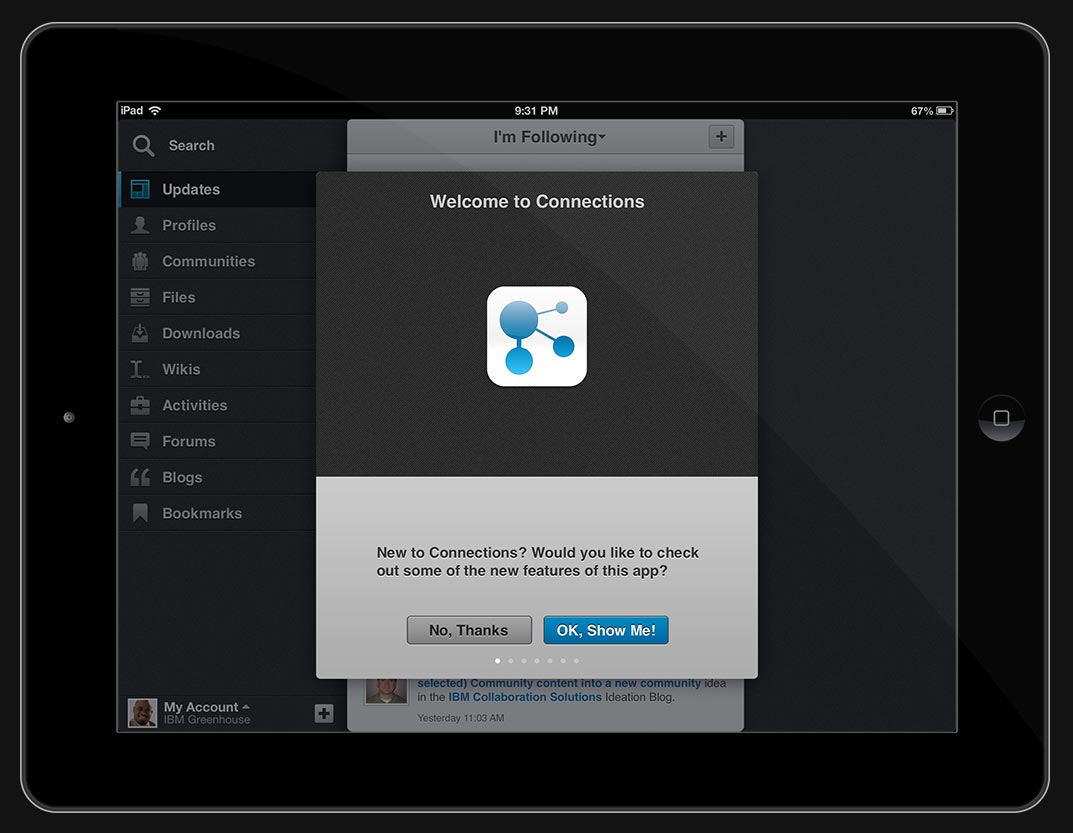Click the Search magnifier icon
This screenshot has height=833, width=1073.
pos(144,146)
